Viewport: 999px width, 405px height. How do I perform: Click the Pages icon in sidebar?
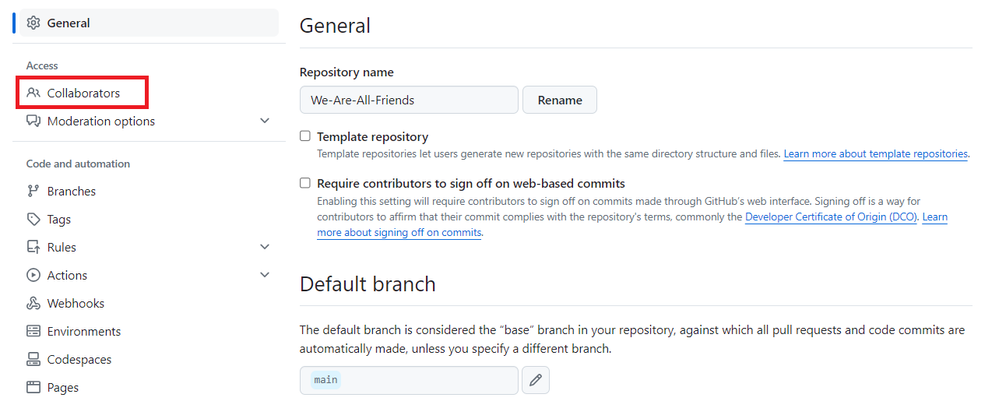point(34,387)
